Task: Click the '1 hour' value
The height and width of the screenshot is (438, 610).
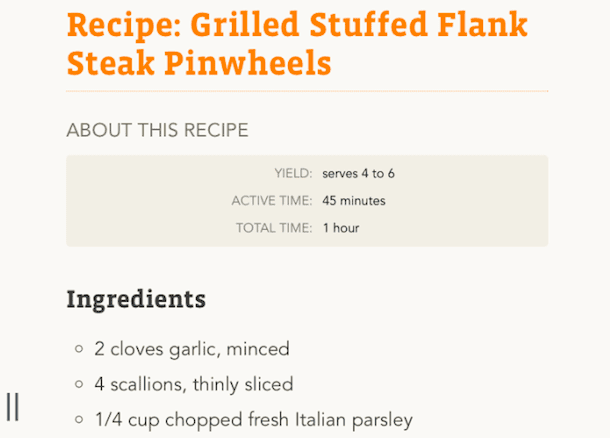Action: tap(340, 228)
